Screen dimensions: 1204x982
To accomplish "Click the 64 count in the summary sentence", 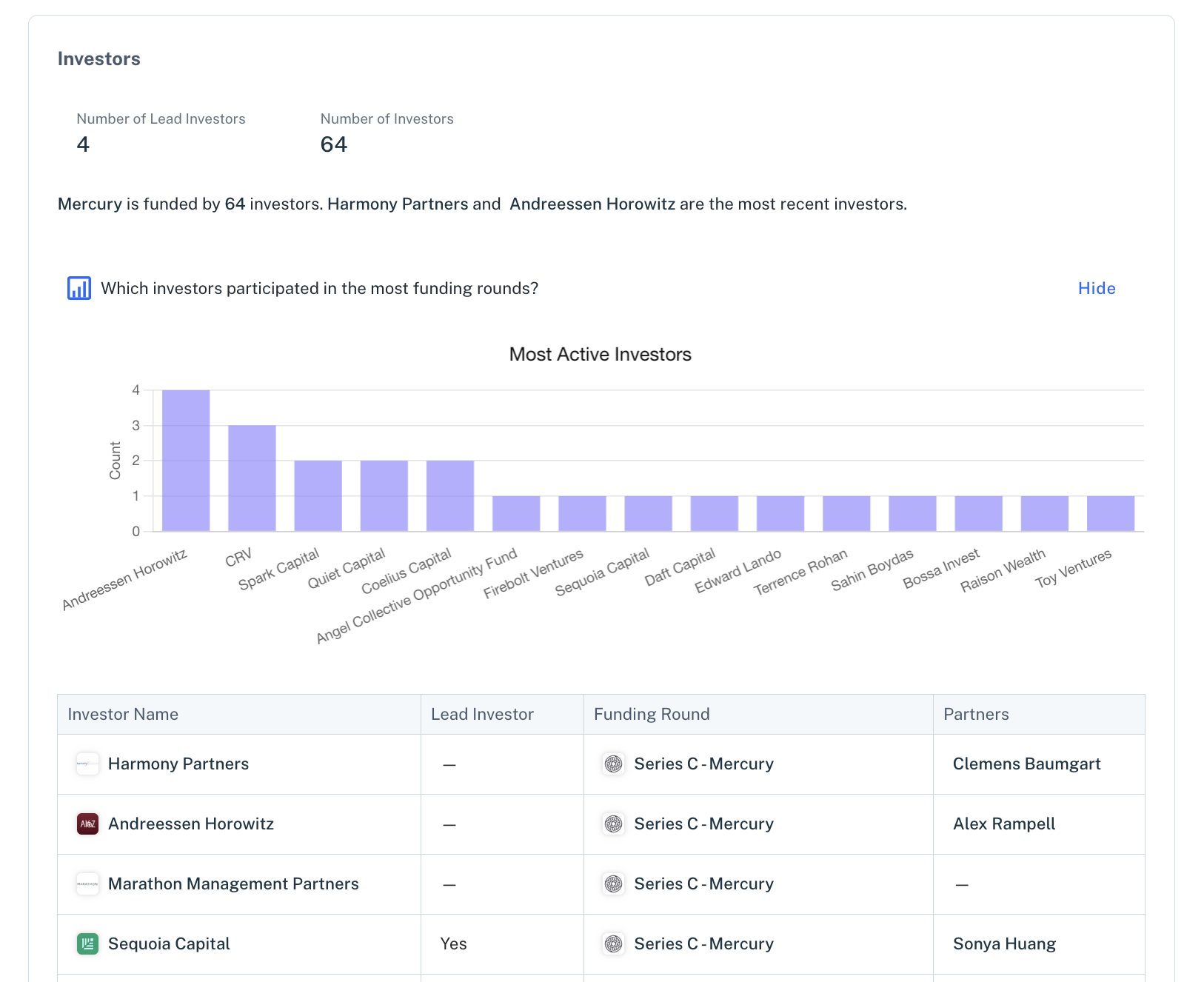I will pos(235,204).
